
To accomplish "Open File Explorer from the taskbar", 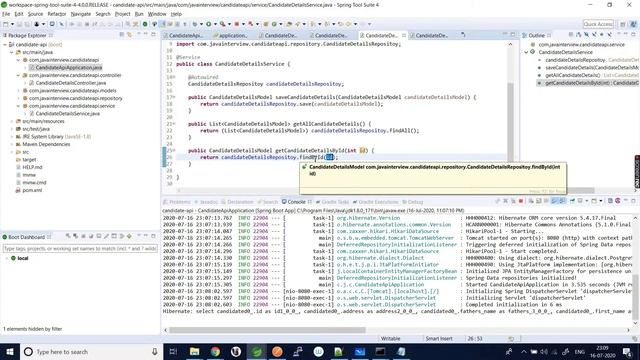I will (195, 351).
